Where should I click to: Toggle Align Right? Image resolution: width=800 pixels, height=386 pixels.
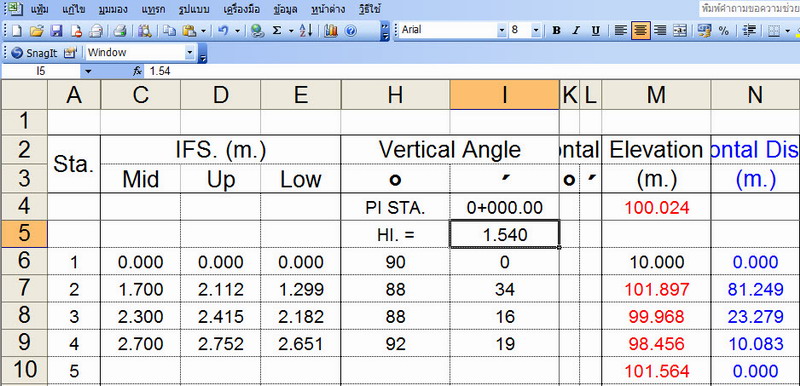pos(660,31)
